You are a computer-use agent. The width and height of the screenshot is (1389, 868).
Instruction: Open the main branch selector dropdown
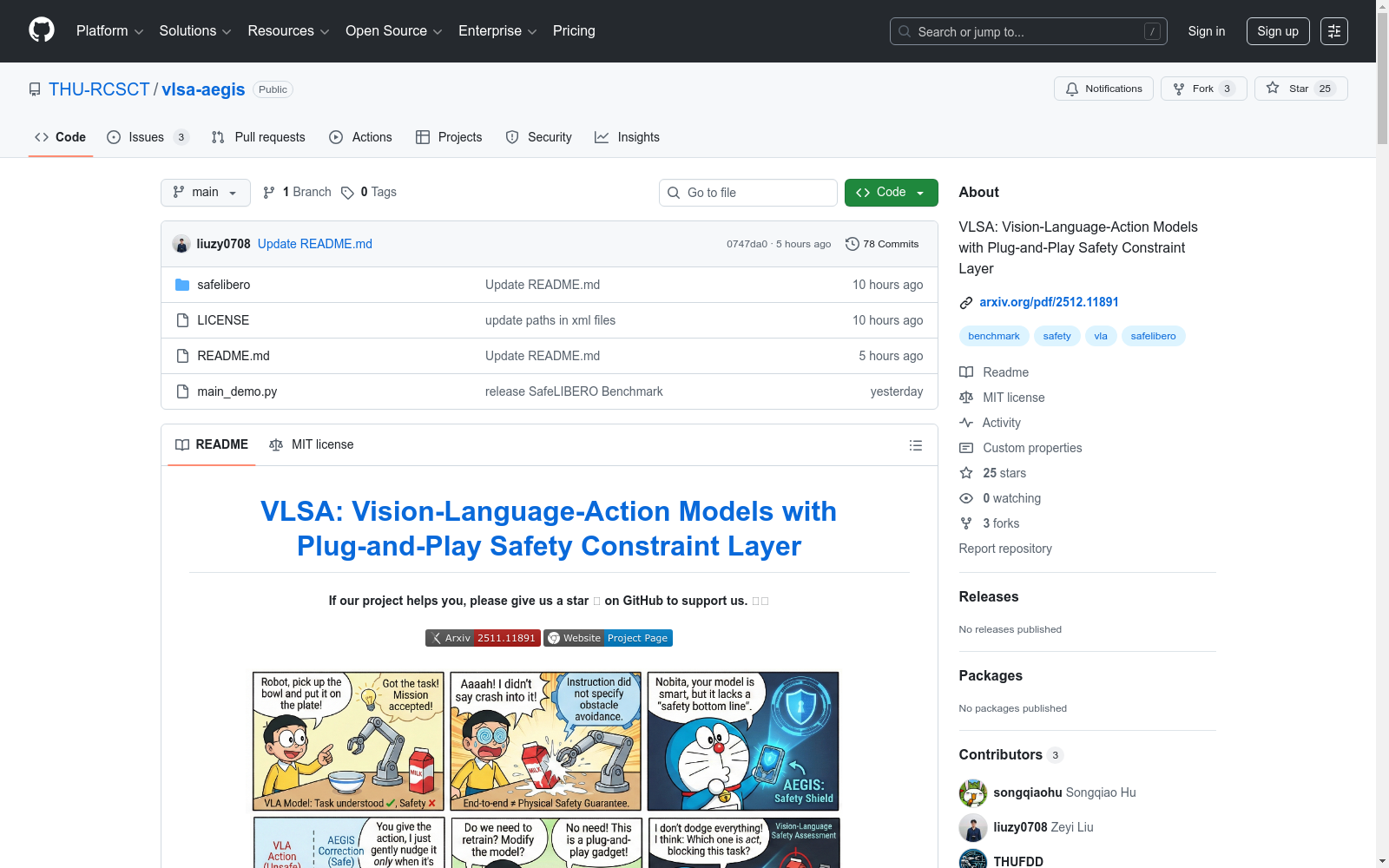click(x=206, y=193)
